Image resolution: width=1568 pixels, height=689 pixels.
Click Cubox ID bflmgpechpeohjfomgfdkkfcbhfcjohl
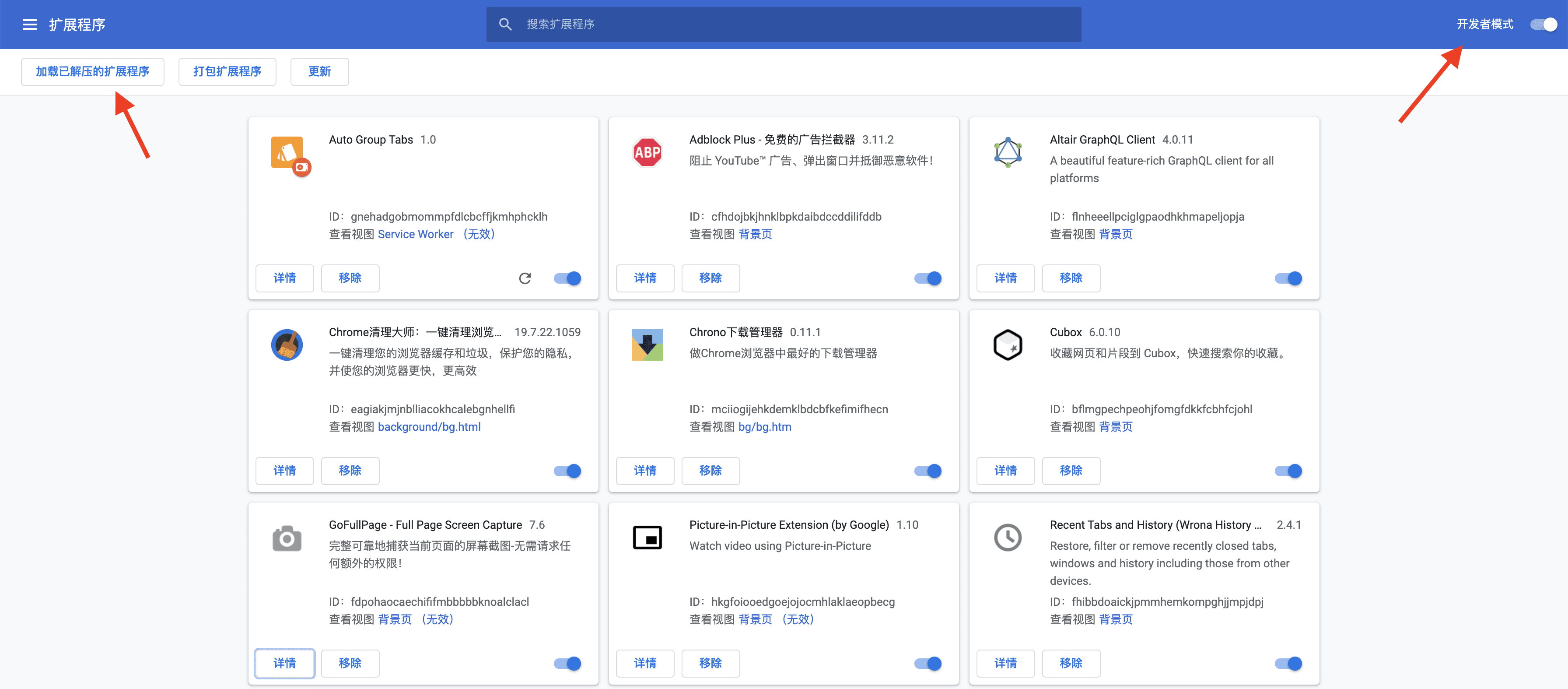tap(1162, 409)
